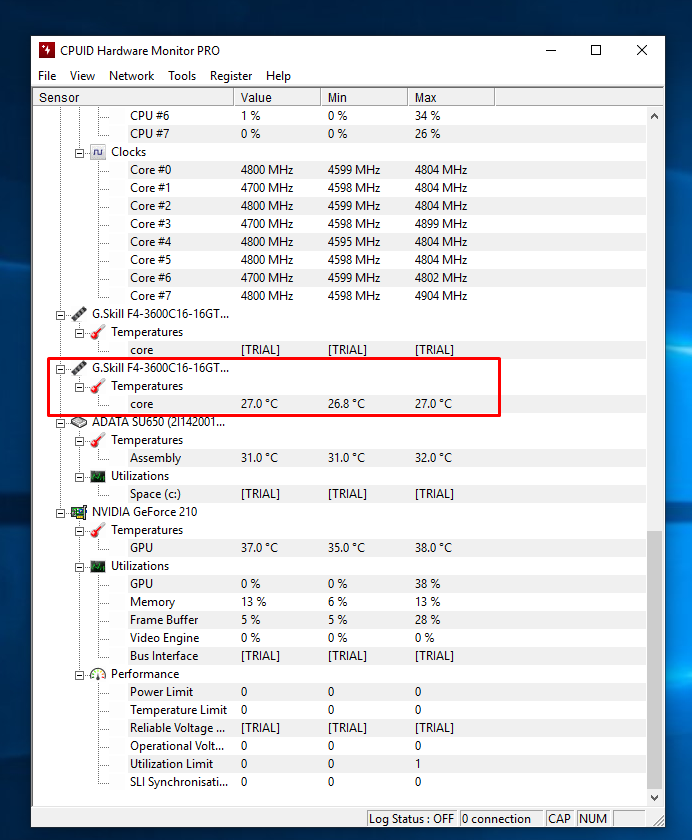Collapse Temperatures under NVIDIA GeForce 210
Viewport: 692px width, 840px height.
pyautogui.click(x=79, y=531)
